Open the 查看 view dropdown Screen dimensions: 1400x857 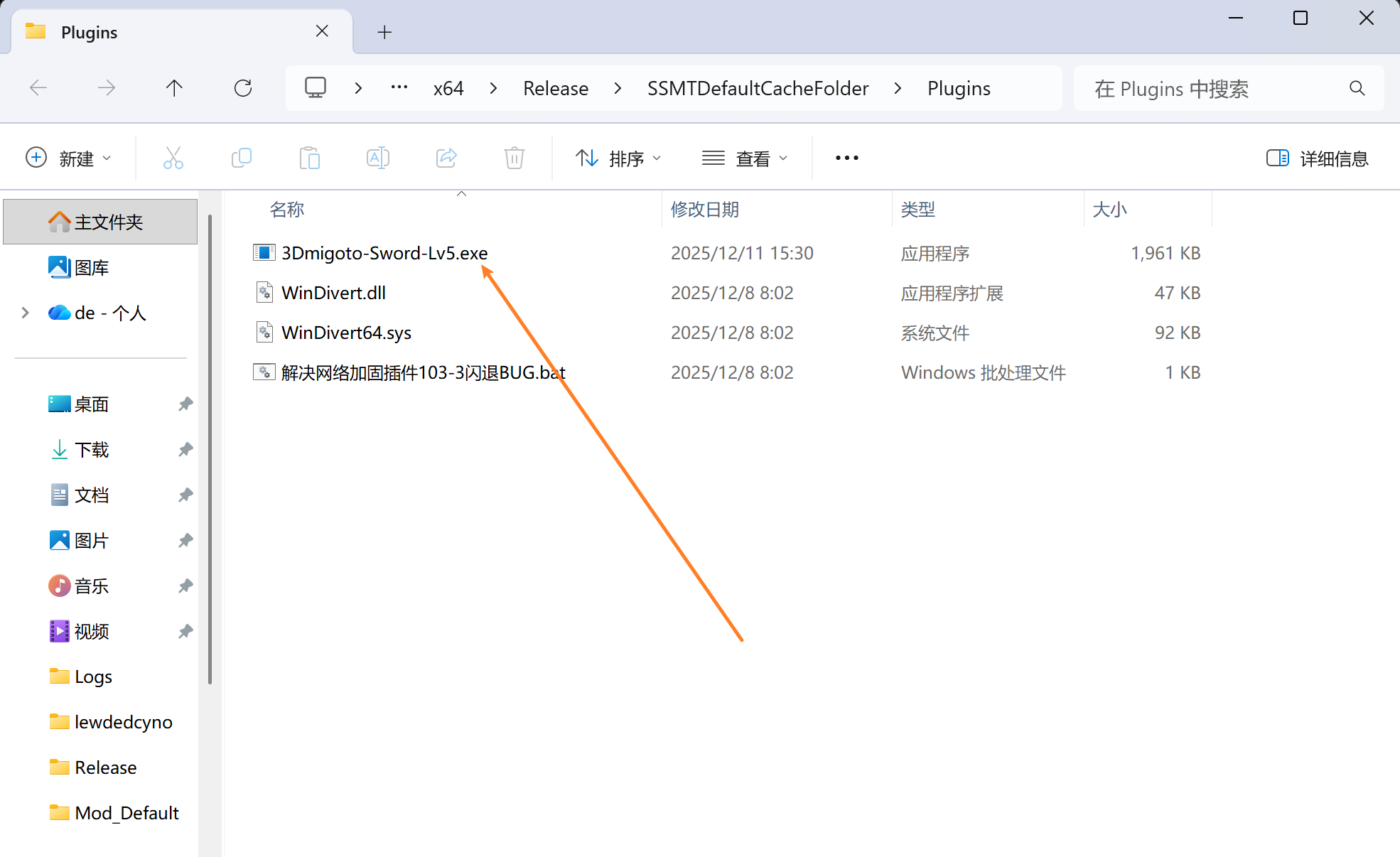point(745,158)
